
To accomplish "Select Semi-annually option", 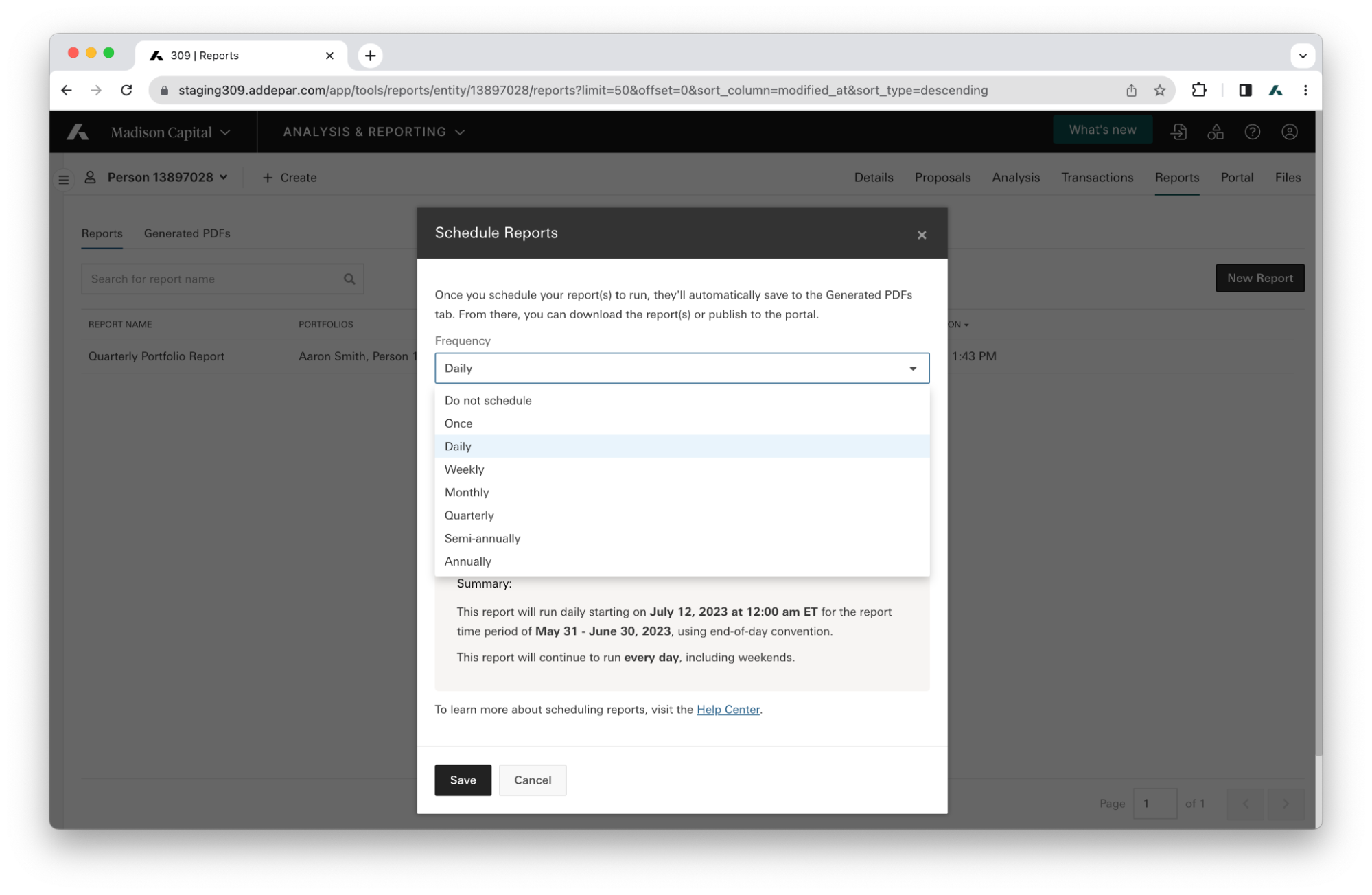I will (x=682, y=538).
